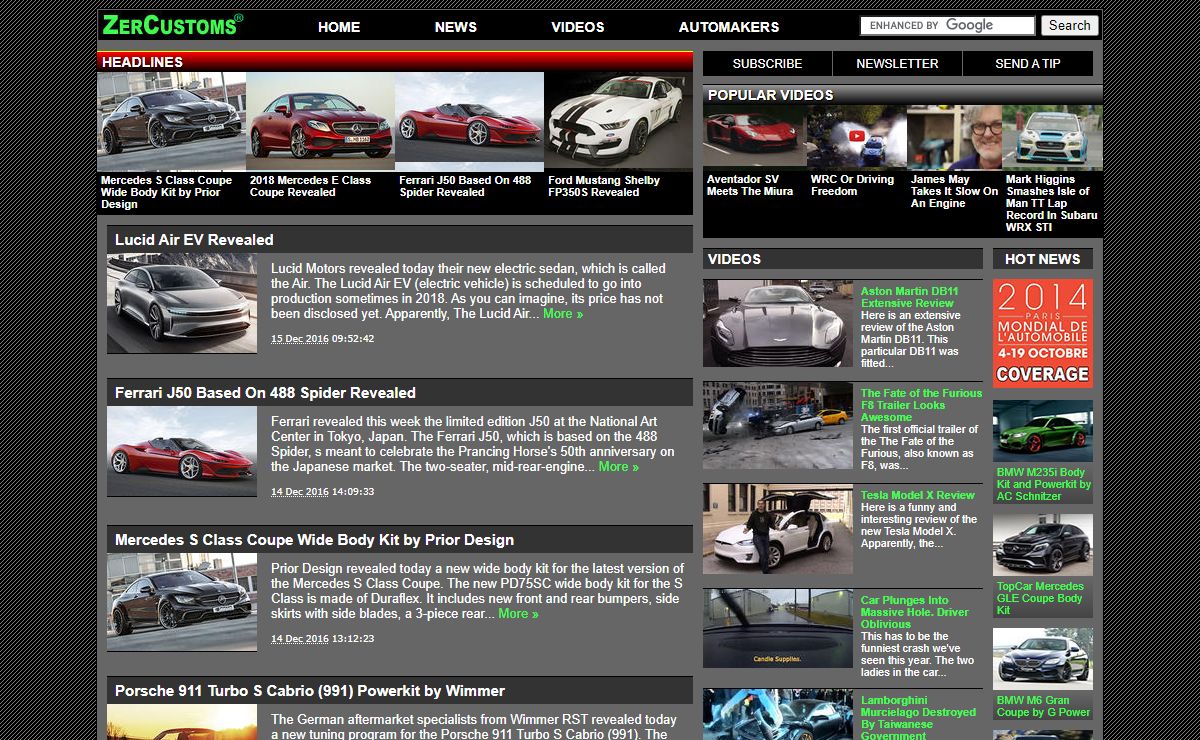Click the '2018 Mercedes E Class Coupe Revealed' caption
The image size is (1200, 740).
(x=310, y=186)
